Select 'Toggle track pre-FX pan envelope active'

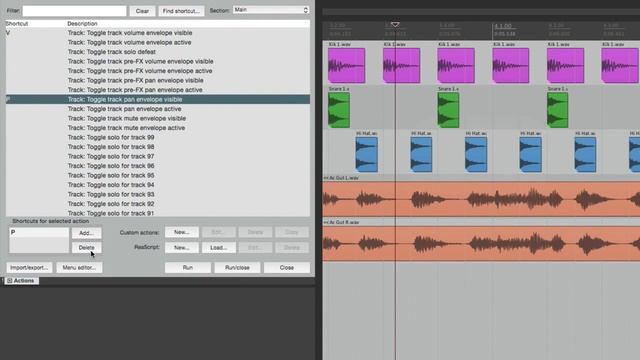coord(158,90)
